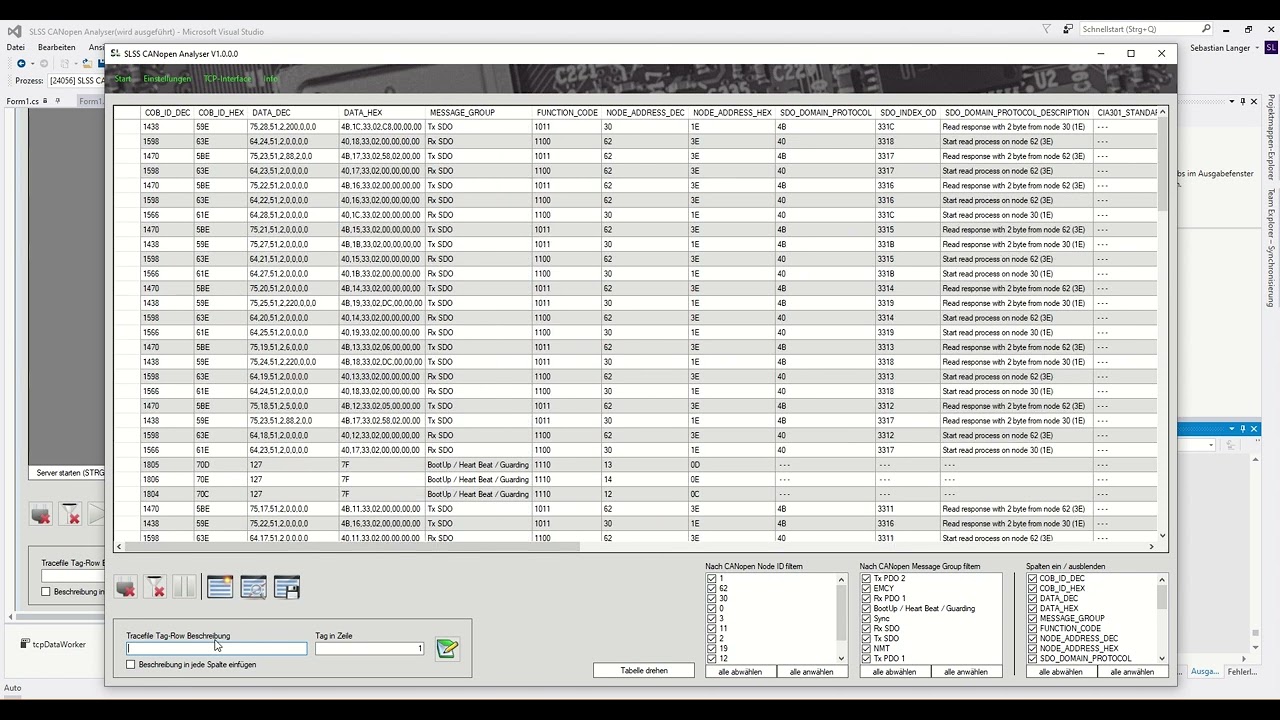Click the clear filter funnel icon
The width and height of the screenshot is (1280, 720).
pyautogui.click(x=155, y=588)
